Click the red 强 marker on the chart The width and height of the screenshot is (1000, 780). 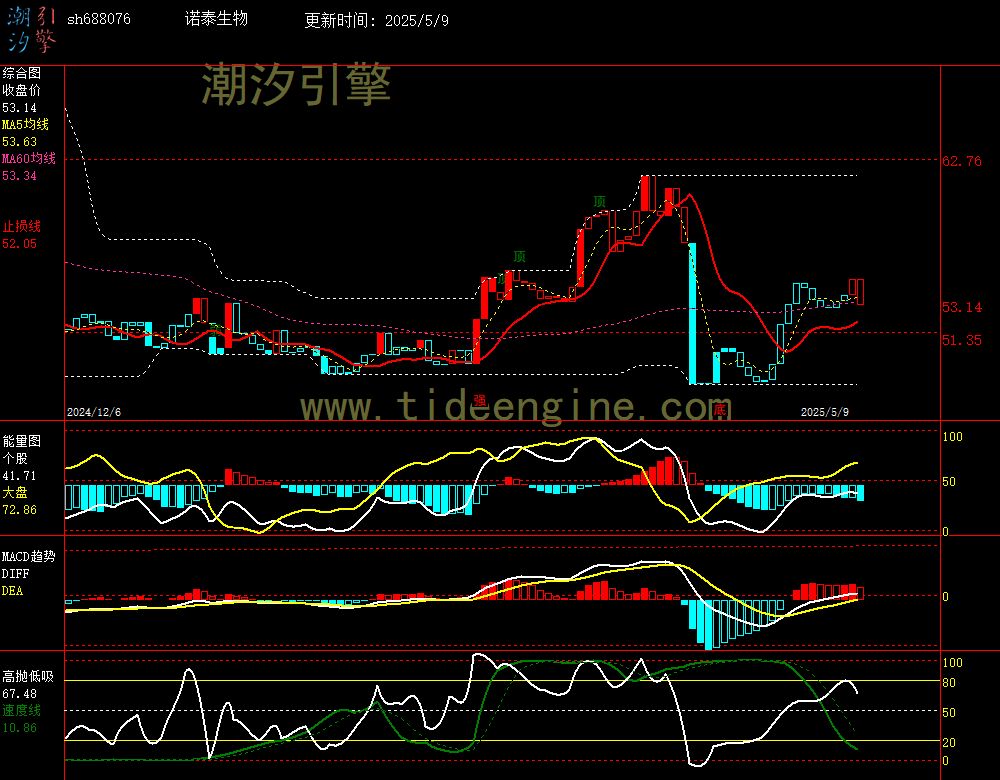pos(480,401)
